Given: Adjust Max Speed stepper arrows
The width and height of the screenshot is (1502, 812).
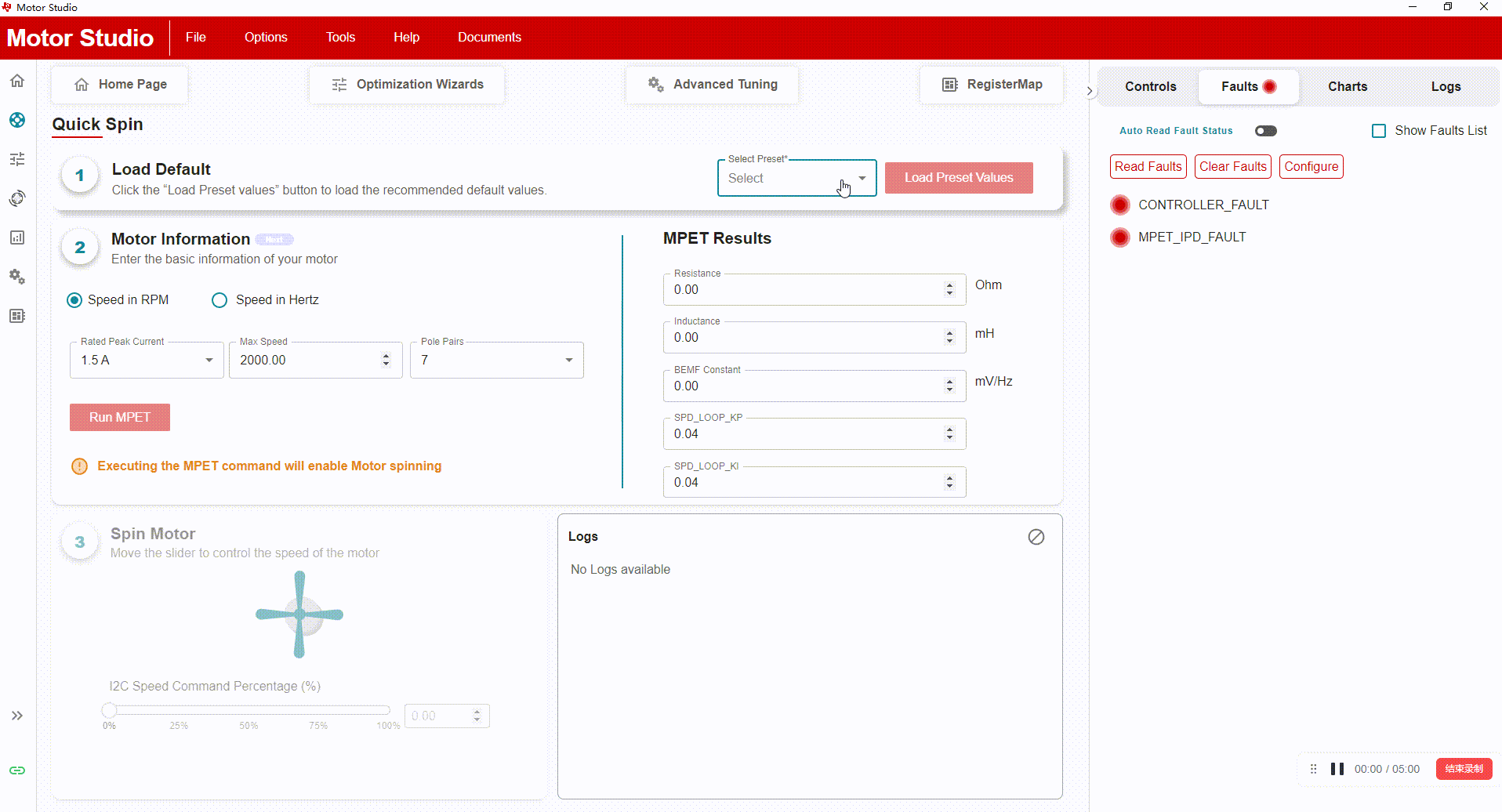Looking at the screenshot, I should pyautogui.click(x=386, y=360).
